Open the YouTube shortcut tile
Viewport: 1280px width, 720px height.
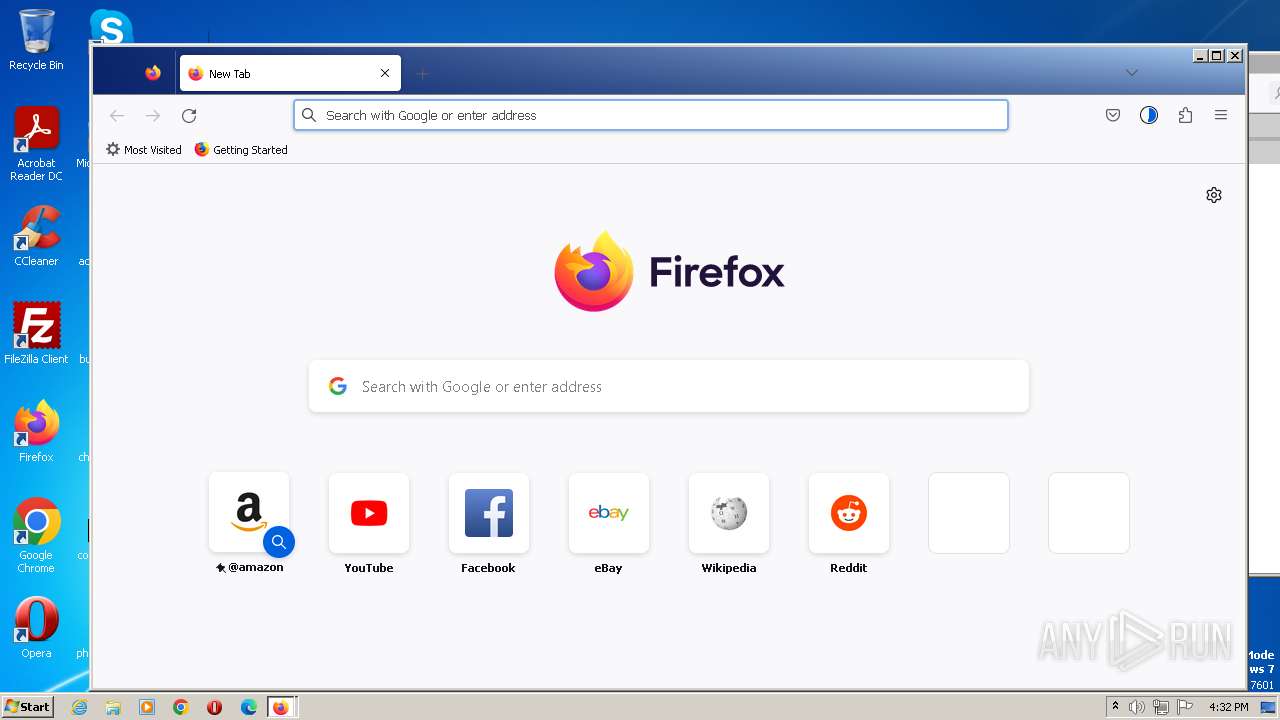click(x=369, y=513)
